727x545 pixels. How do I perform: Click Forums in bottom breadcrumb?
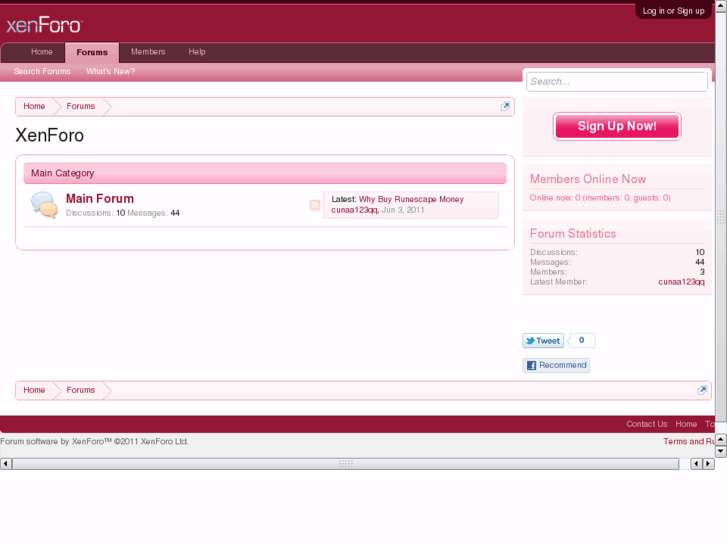tap(81, 390)
